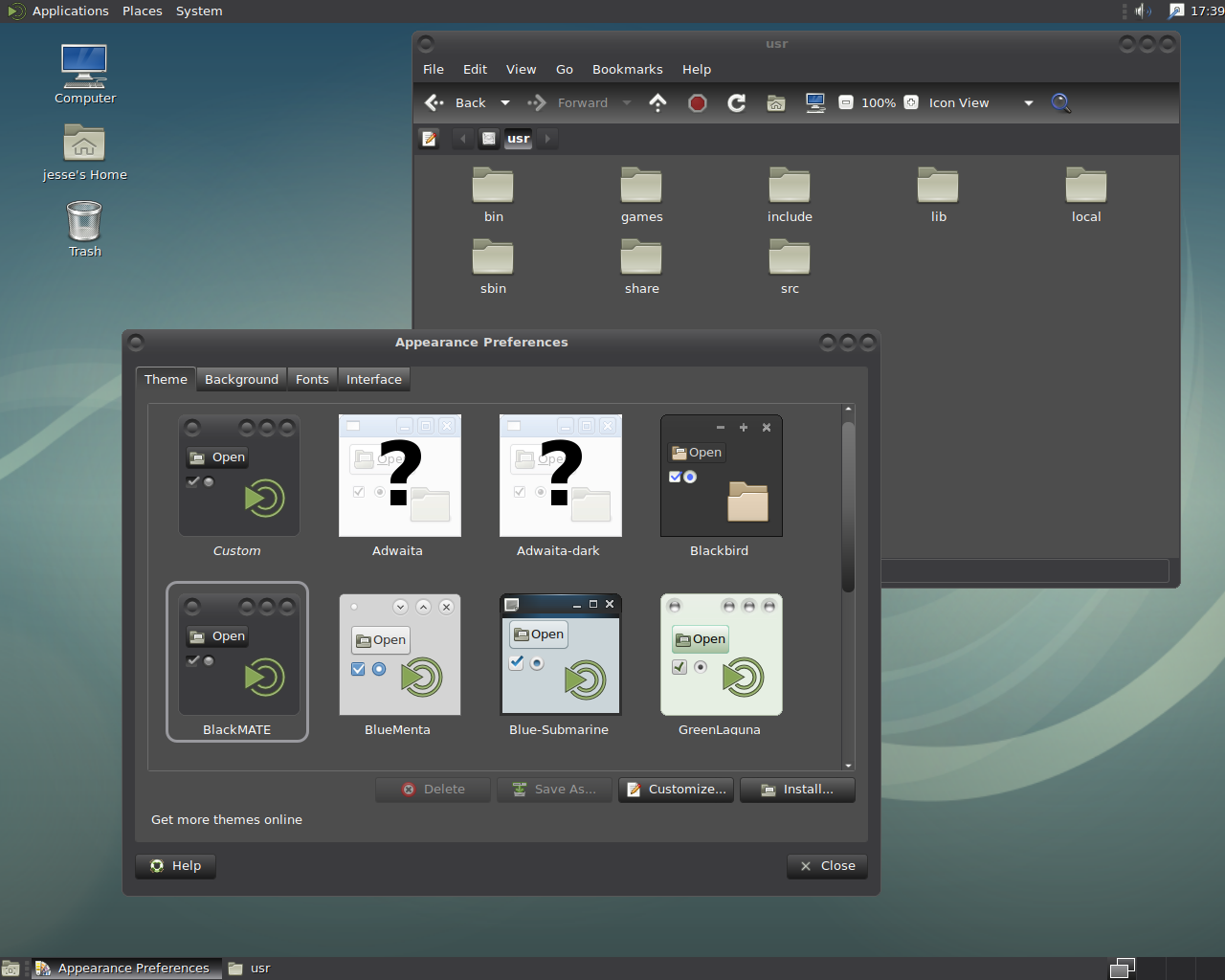Open jesse's Home desktop icon

[x=84, y=153]
